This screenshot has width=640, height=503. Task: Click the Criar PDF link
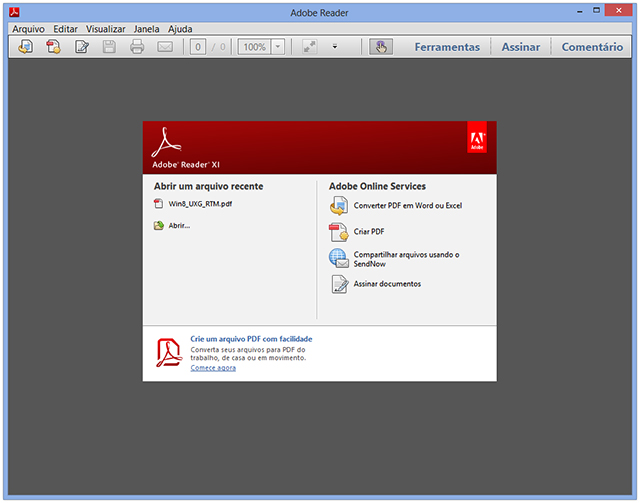(x=369, y=231)
